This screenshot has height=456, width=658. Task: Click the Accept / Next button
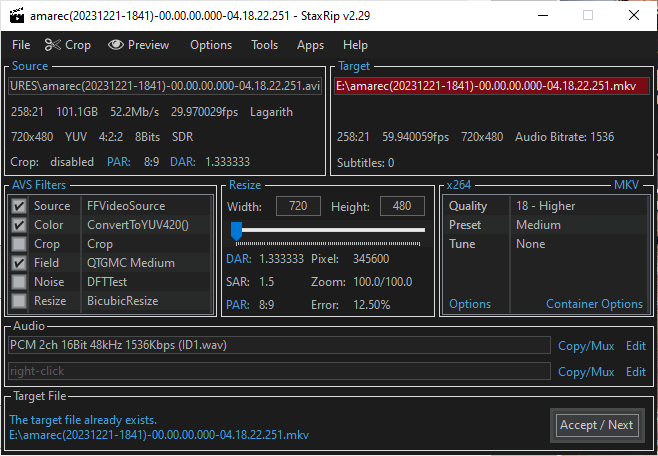[x=597, y=425]
